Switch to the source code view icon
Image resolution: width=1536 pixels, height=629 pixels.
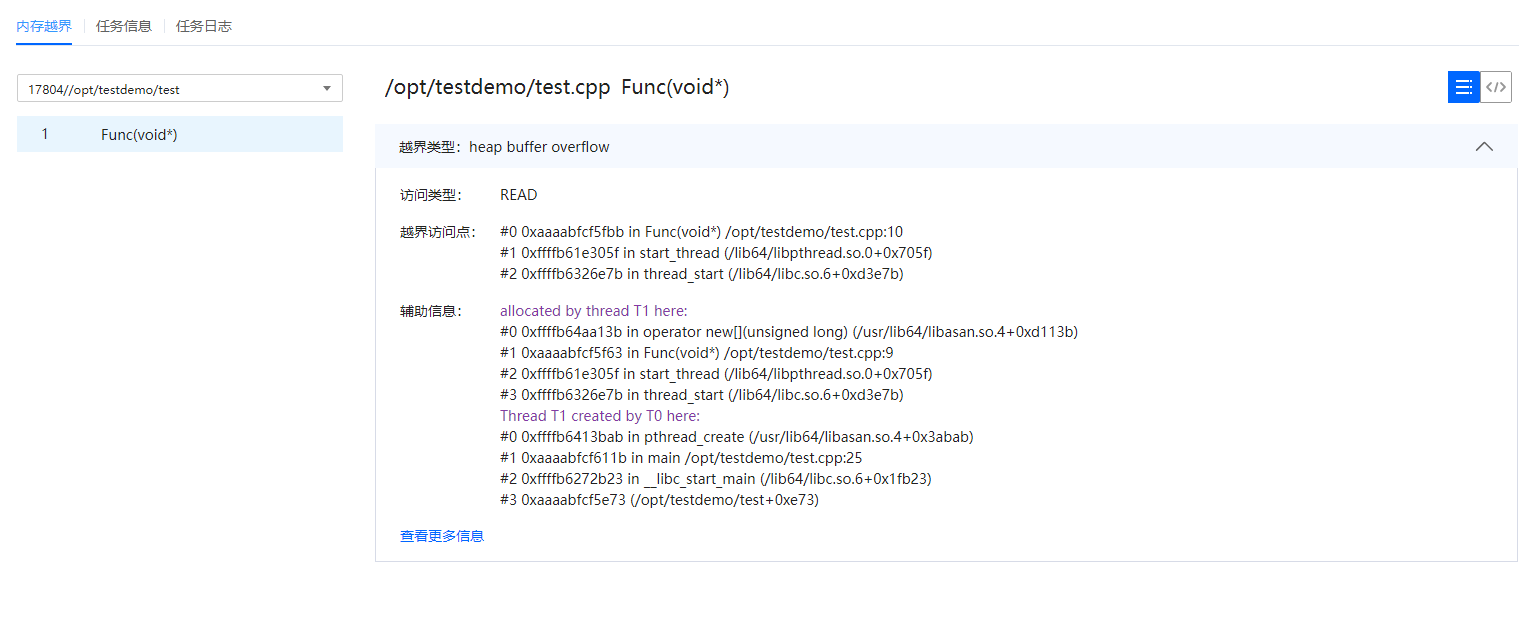1496,87
